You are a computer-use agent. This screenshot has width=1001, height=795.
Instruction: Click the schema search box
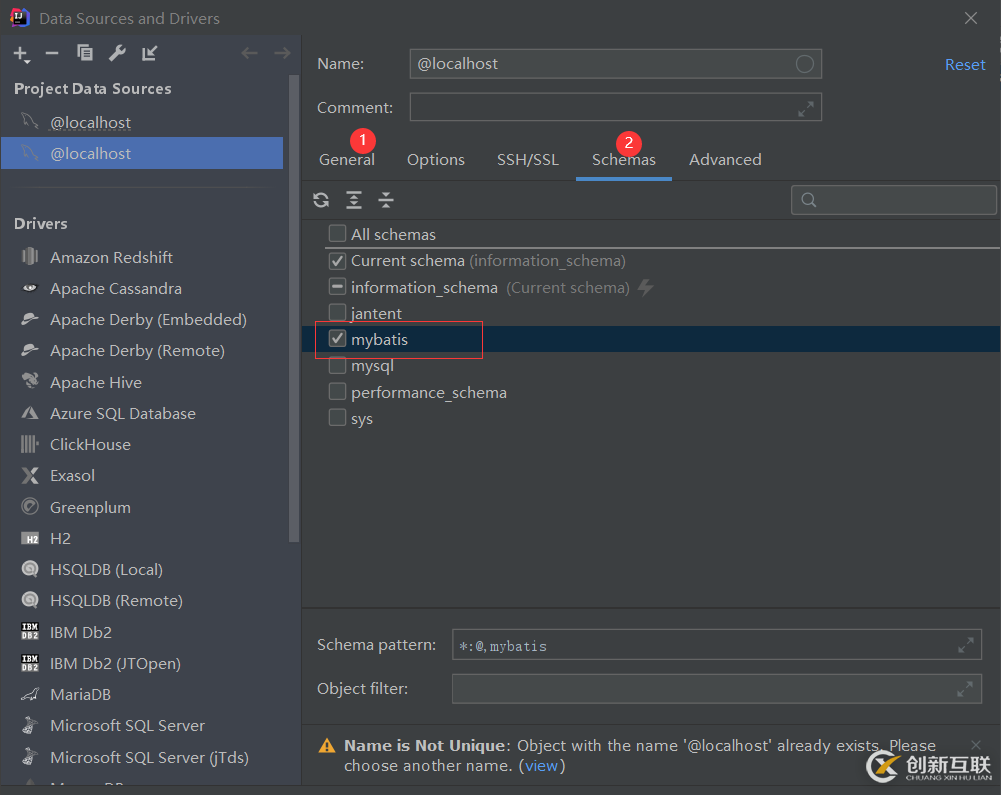click(x=894, y=200)
